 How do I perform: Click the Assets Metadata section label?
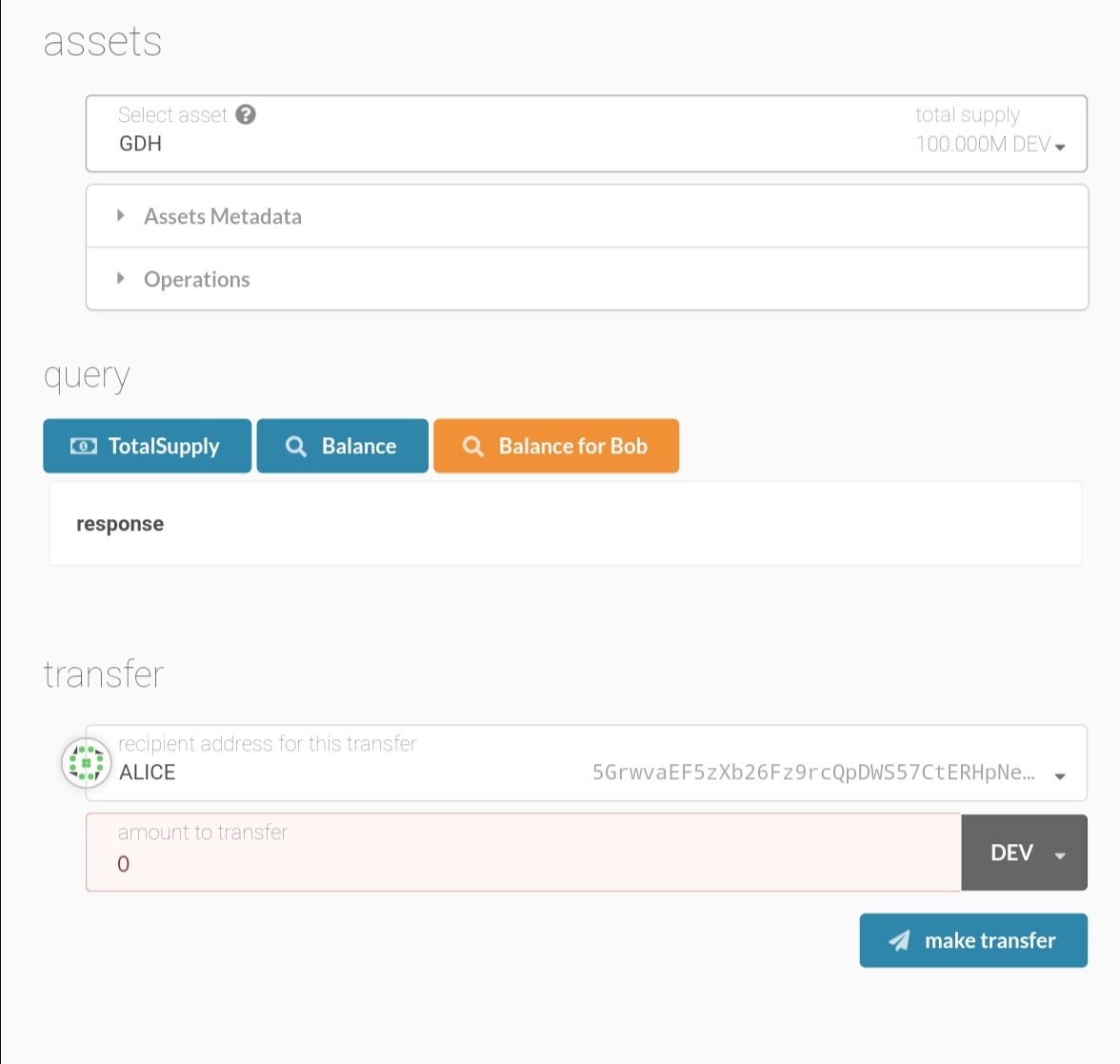pyautogui.click(x=223, y=217)
